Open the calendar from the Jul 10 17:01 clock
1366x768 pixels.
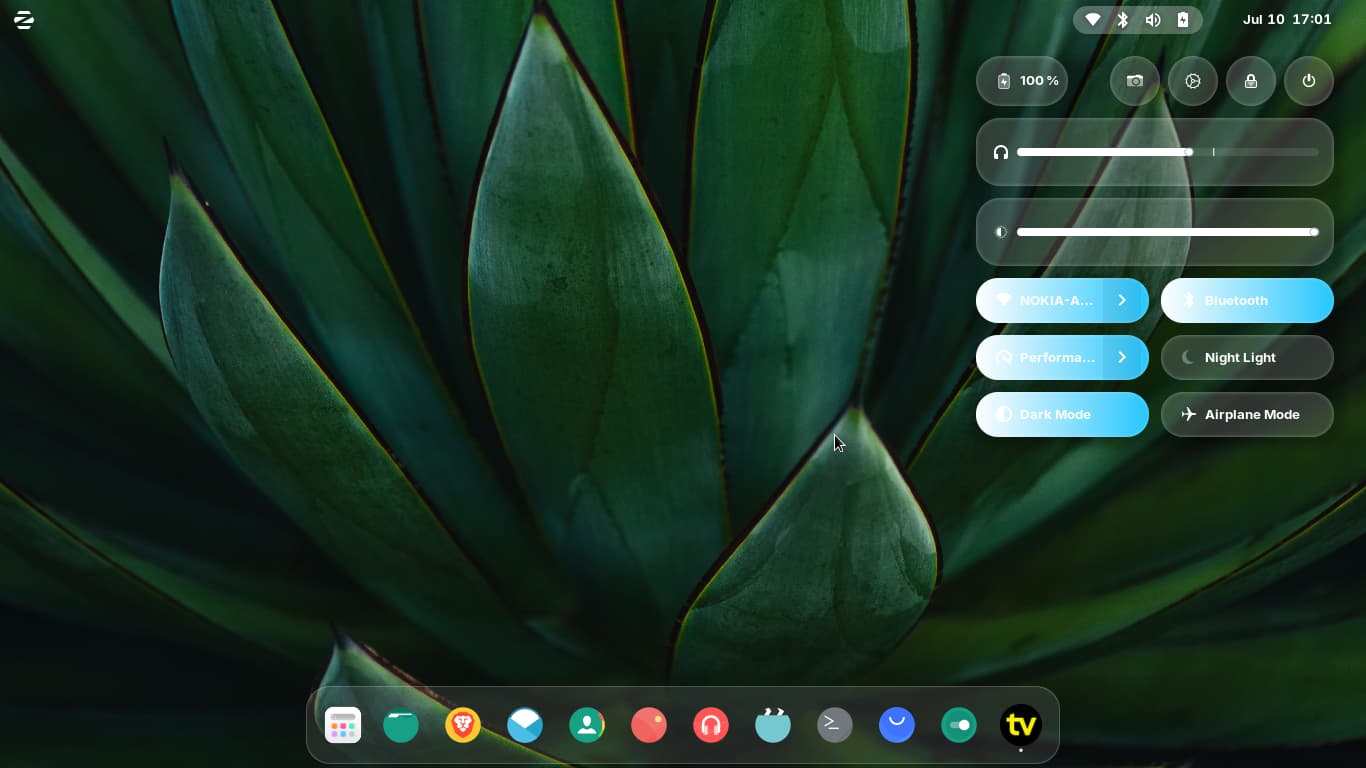(1287, 20)
